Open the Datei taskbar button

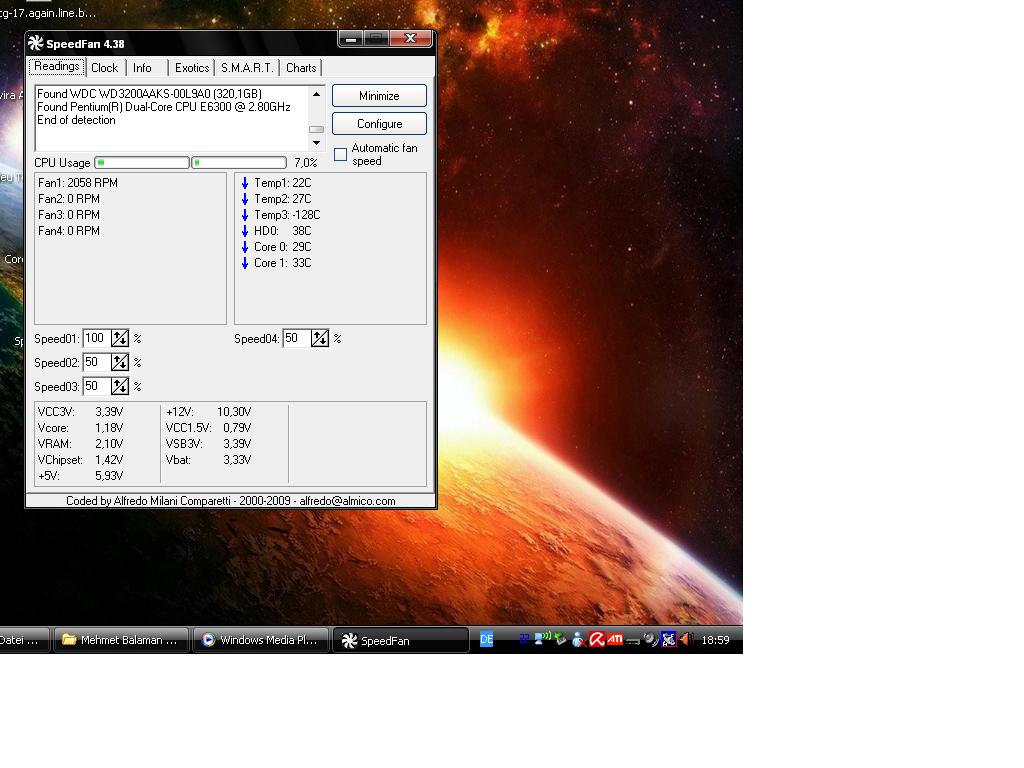(24, 640)
